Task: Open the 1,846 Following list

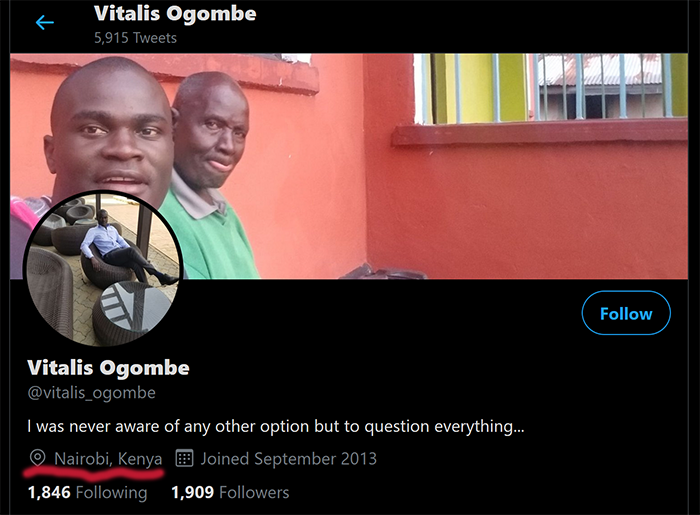Action: pyautogui.click(x=87, y=492)
